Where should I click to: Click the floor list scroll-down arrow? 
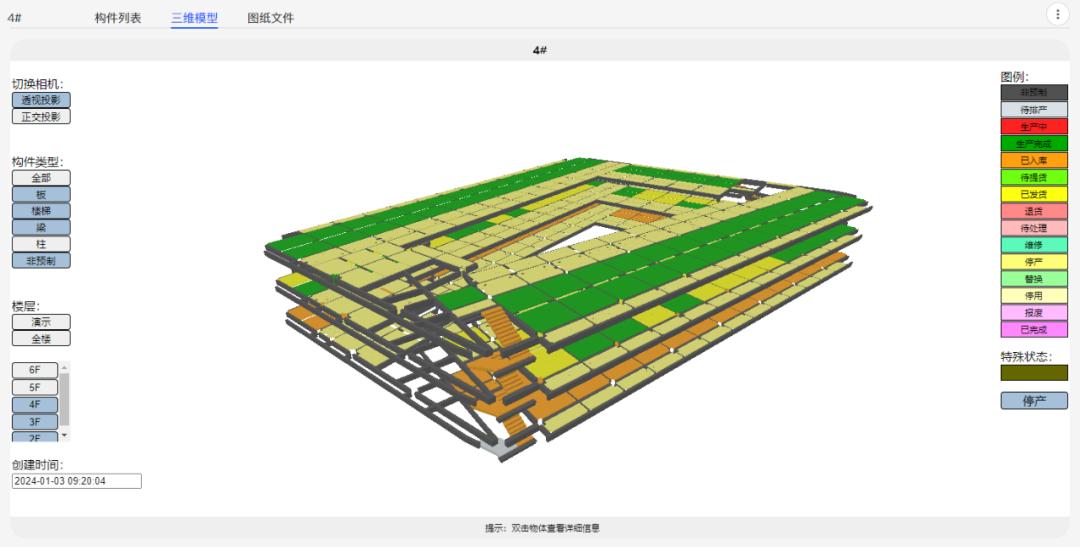point(65,435)
